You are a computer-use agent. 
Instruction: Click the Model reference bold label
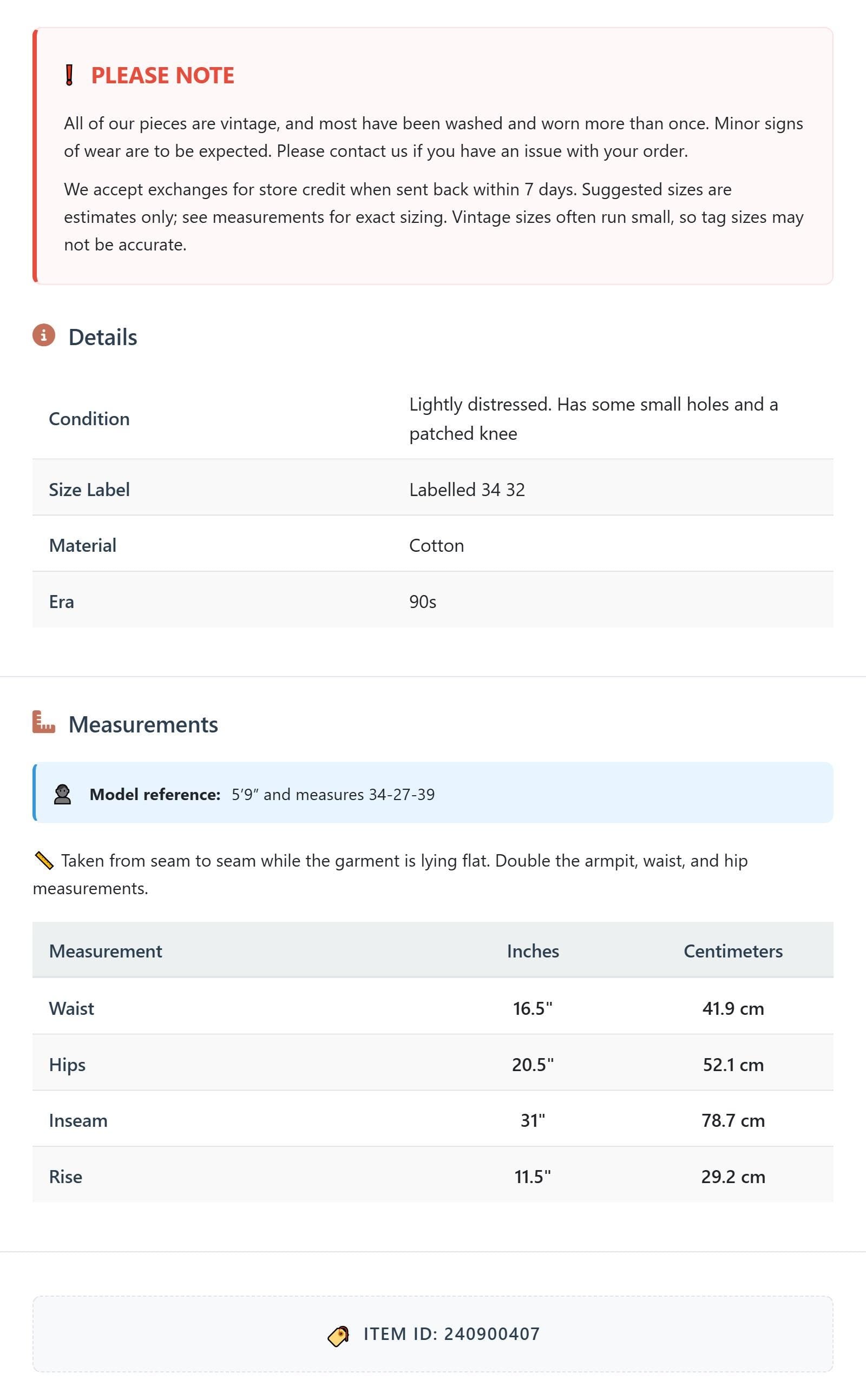point(155,794)
